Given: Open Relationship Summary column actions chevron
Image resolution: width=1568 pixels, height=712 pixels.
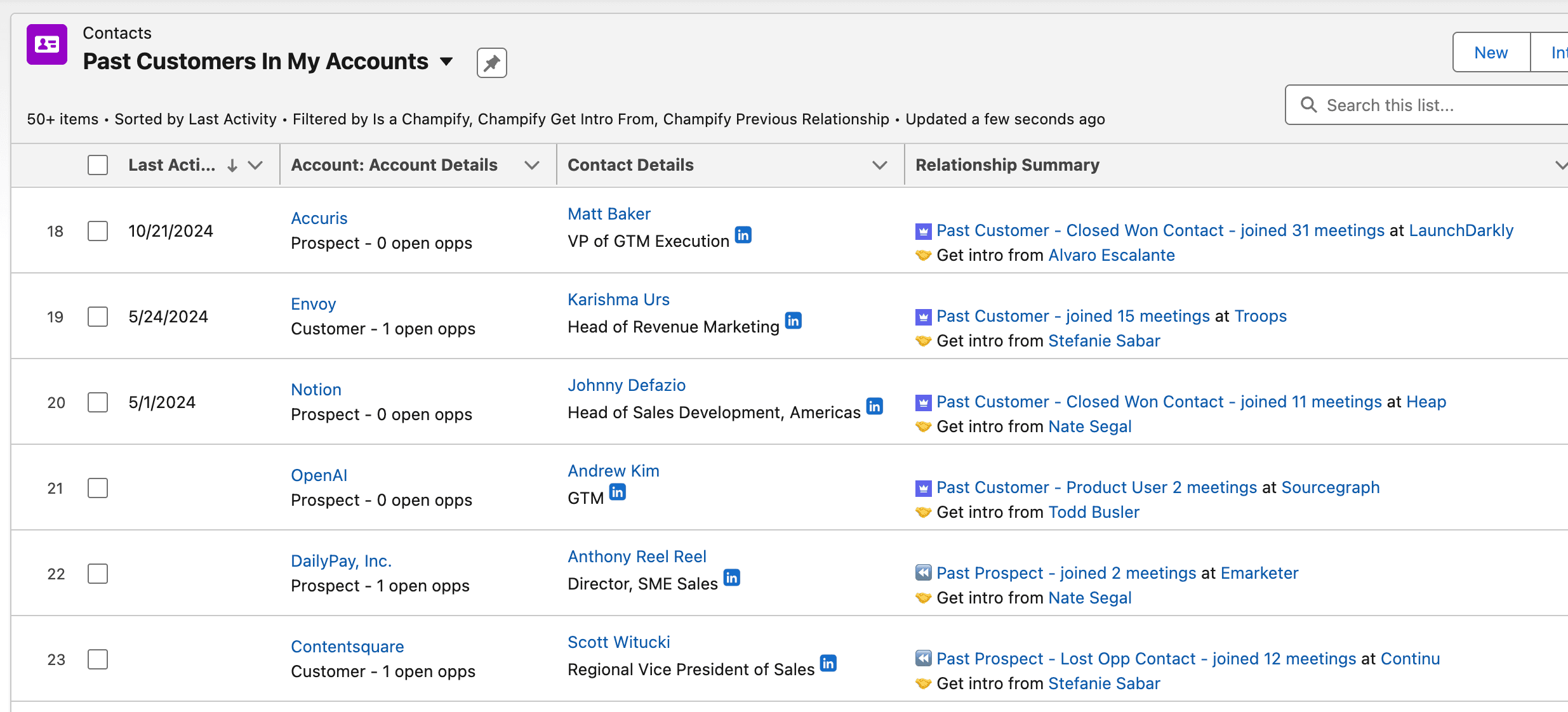Looking at the screenshot, I should (1561, 166).
